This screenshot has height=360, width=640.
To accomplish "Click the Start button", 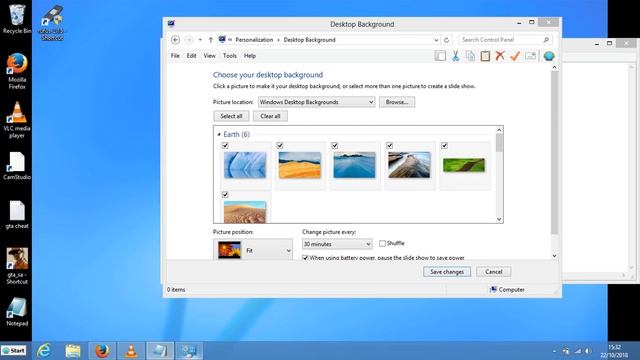I will coord(14,351).
